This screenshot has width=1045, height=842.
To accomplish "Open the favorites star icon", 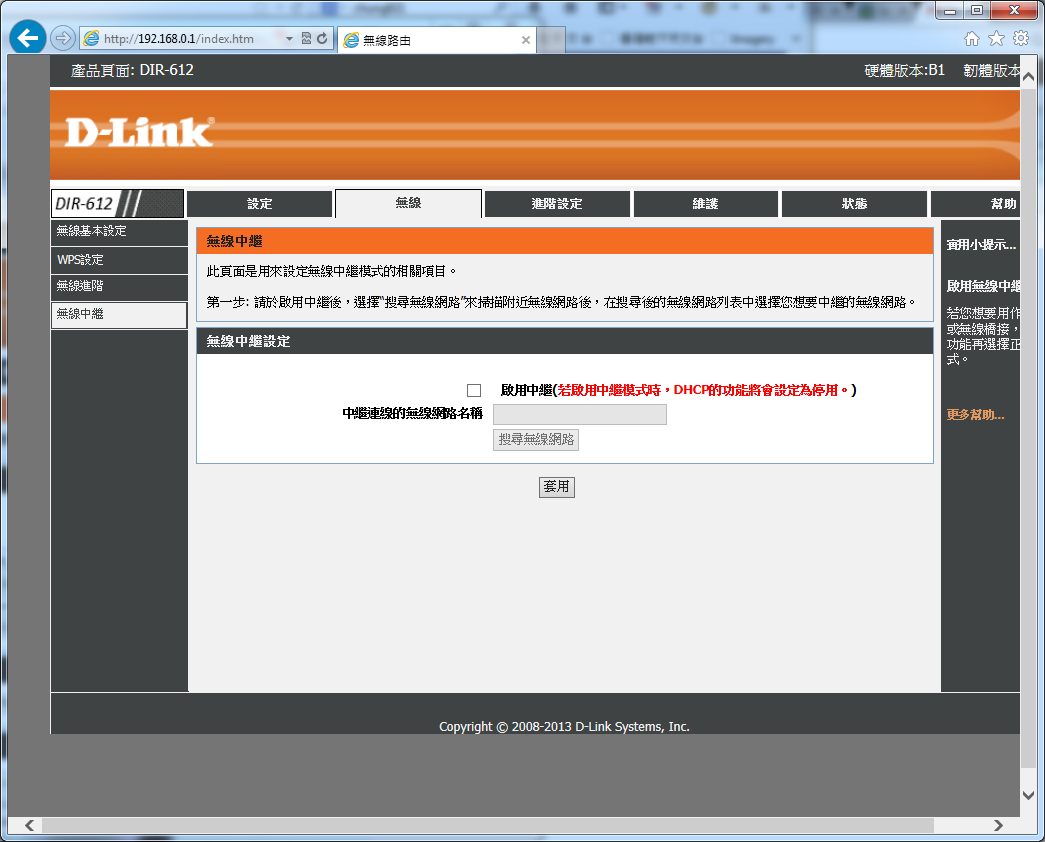I will coord(996,38).
